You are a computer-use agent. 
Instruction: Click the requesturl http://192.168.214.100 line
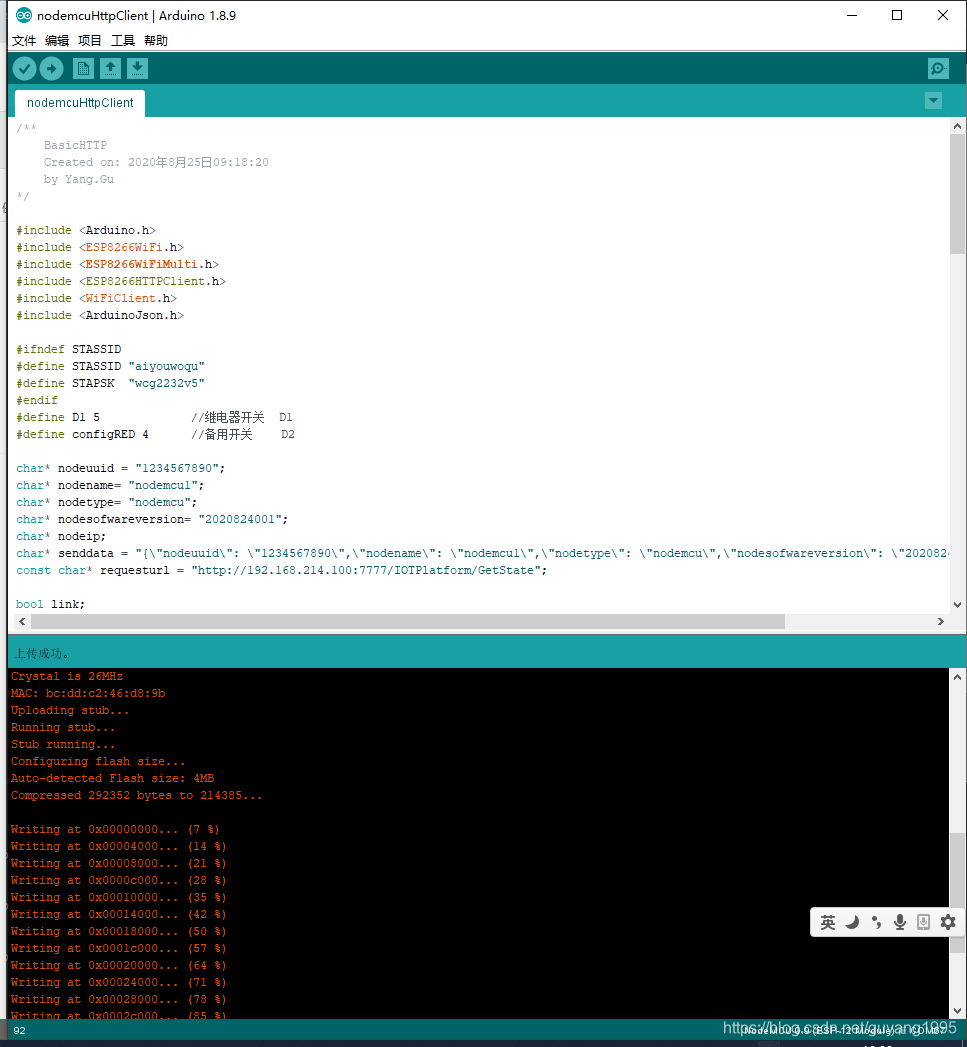click(282, 570)
